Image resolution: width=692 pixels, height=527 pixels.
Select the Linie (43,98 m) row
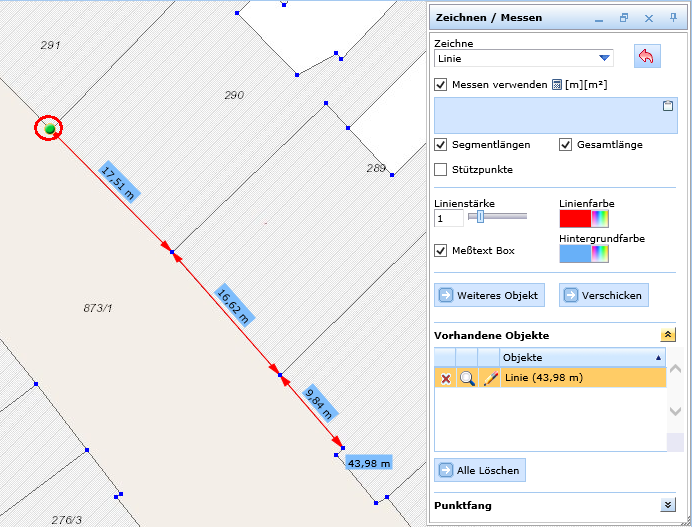point(580,377)
